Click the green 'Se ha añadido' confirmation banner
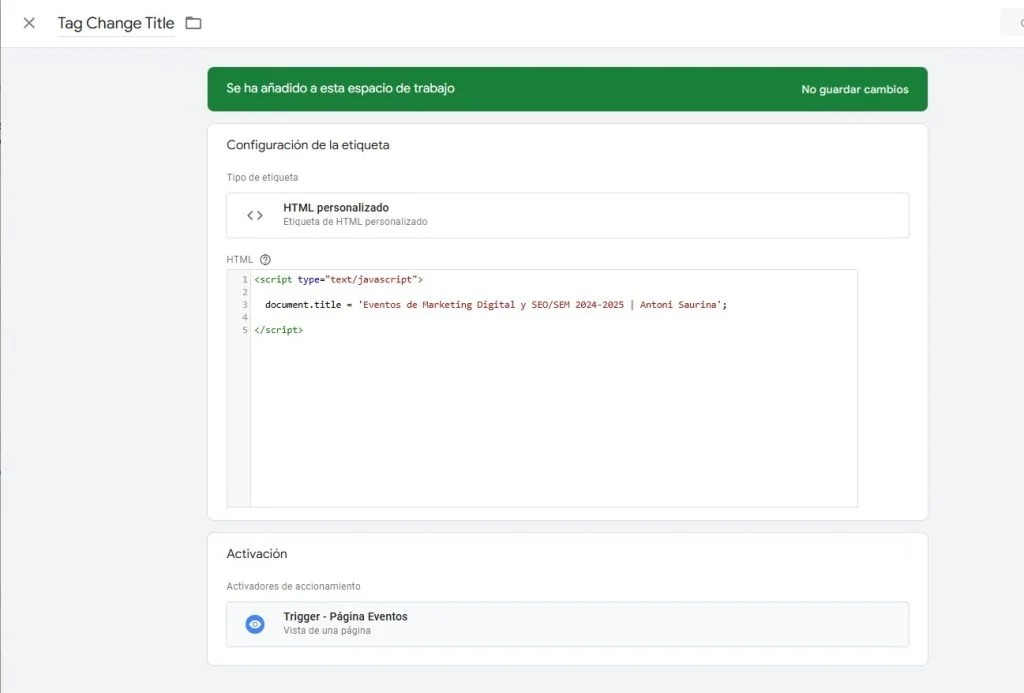 pyautogui.click(x=340, y=88)
